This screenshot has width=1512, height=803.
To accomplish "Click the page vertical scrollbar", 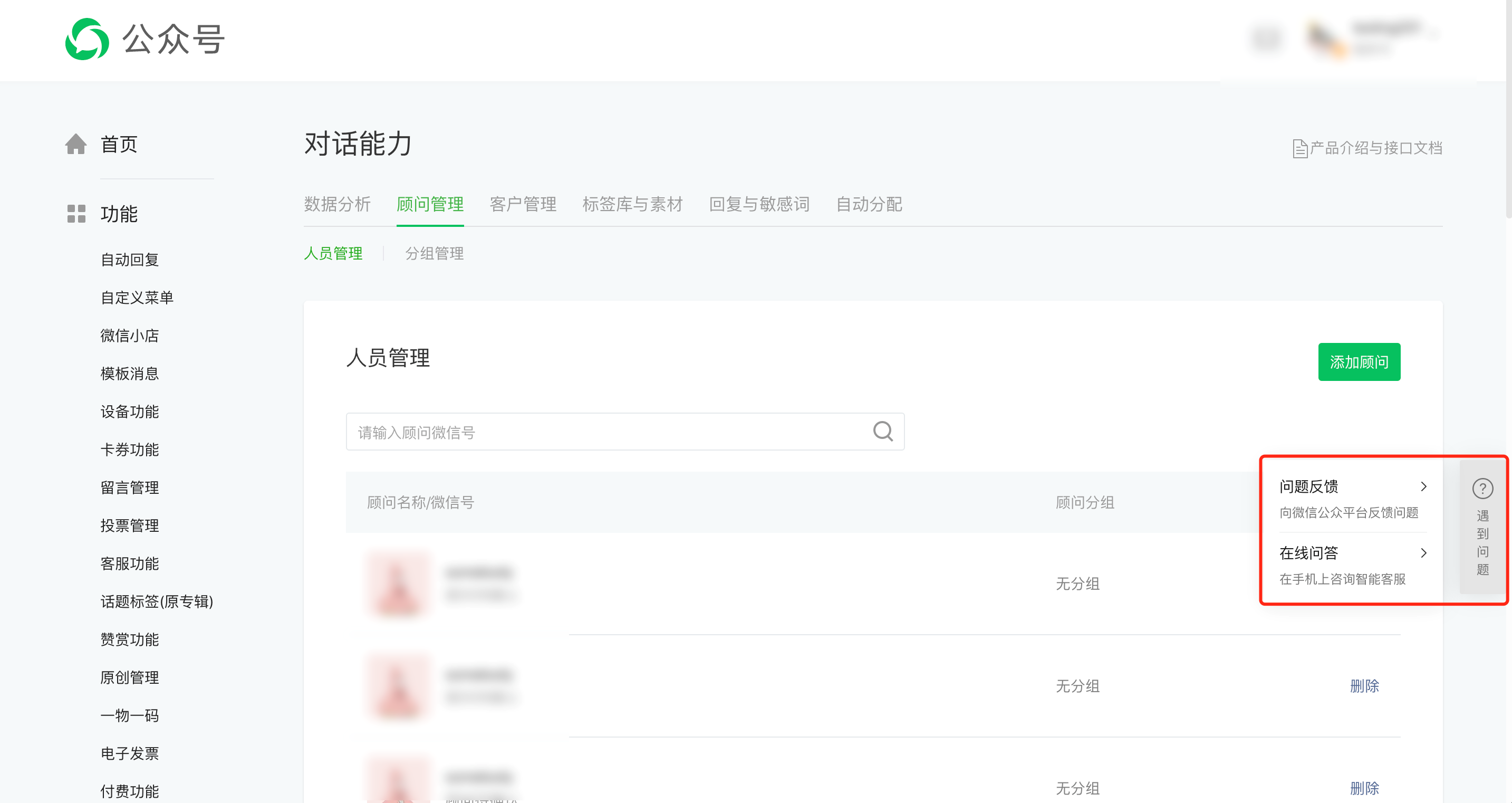I will coord(1508,109).
